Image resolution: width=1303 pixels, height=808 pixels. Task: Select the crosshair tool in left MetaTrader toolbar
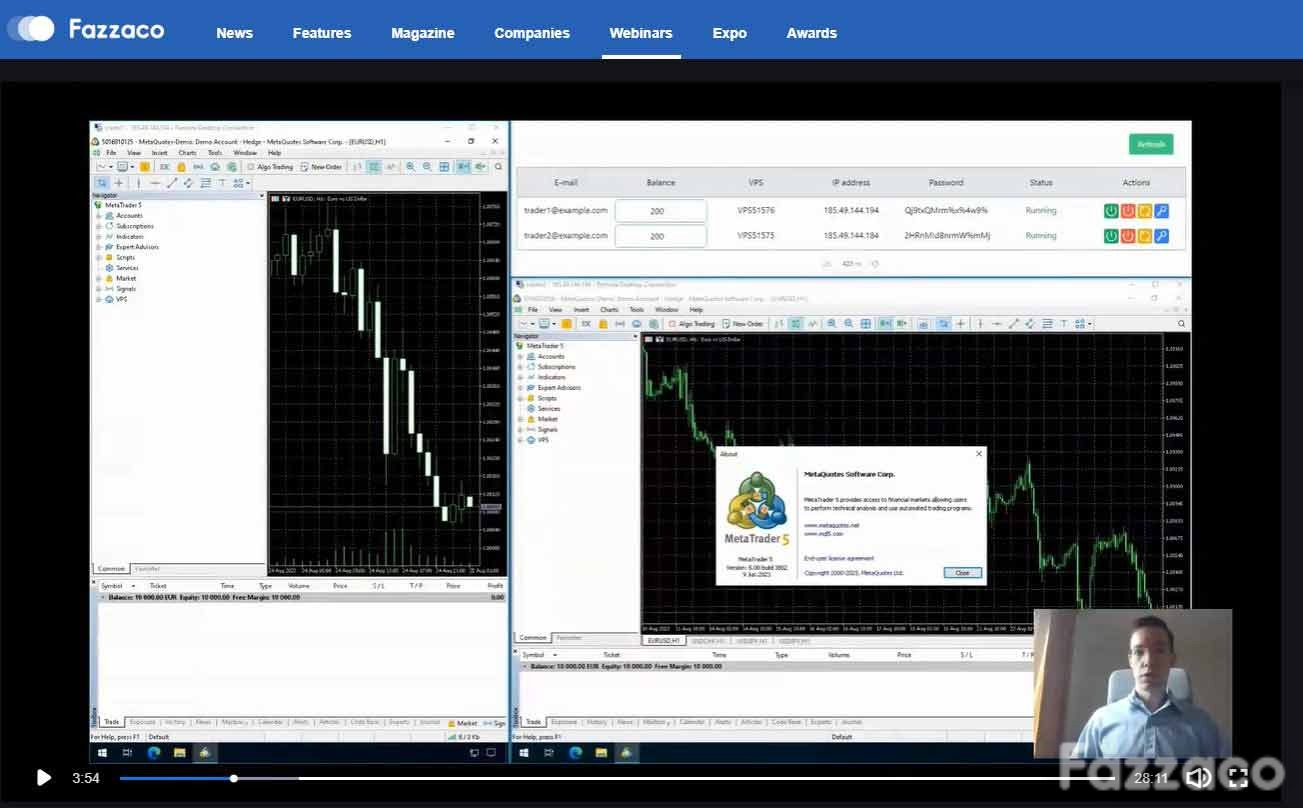click(119, 183)
